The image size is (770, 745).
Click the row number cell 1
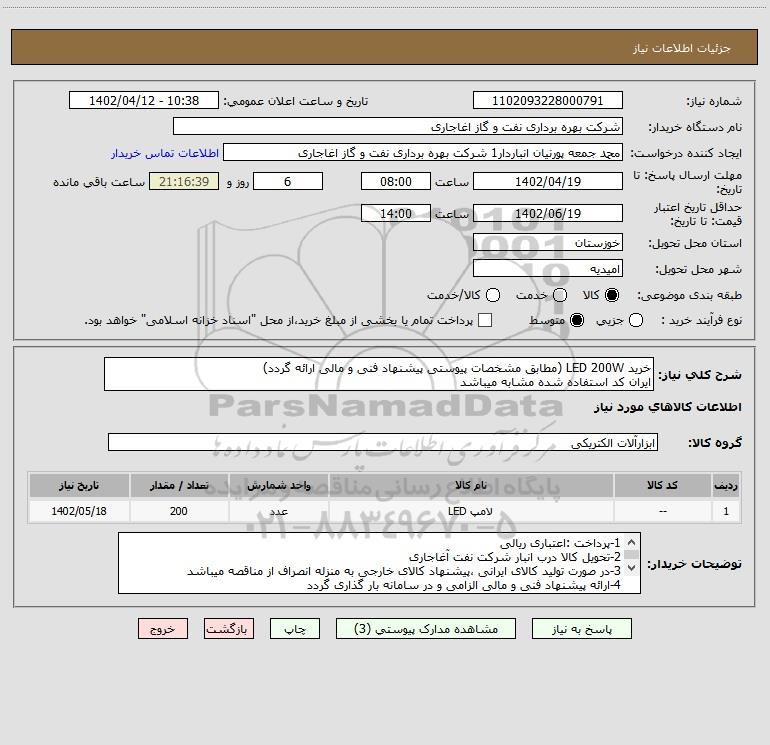[726, 511]
